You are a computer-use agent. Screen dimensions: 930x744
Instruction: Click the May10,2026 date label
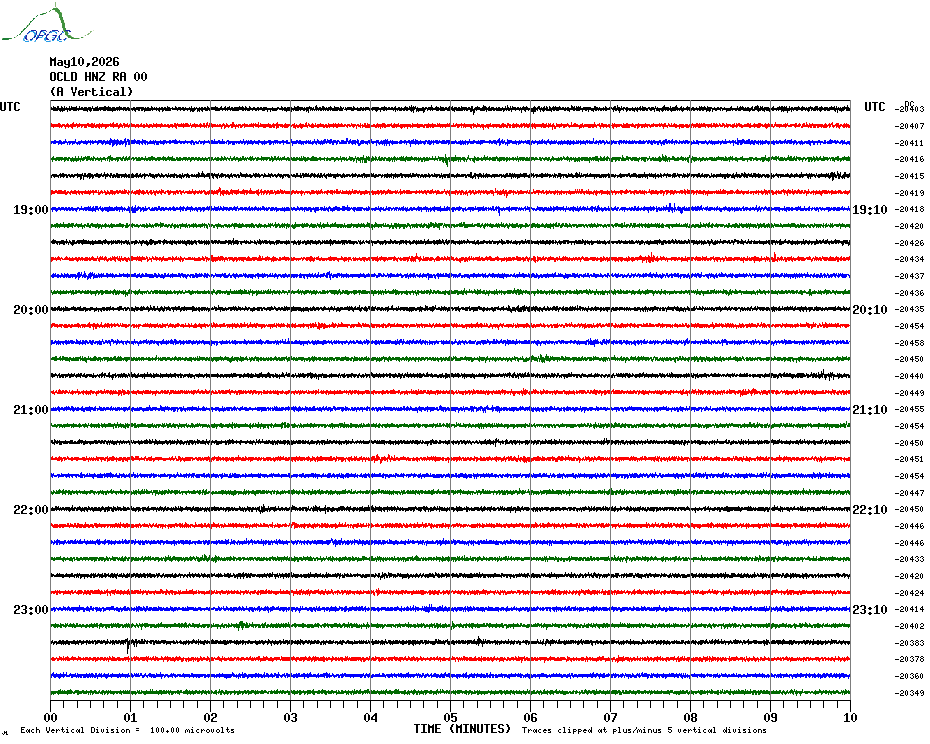coord(84,62)
